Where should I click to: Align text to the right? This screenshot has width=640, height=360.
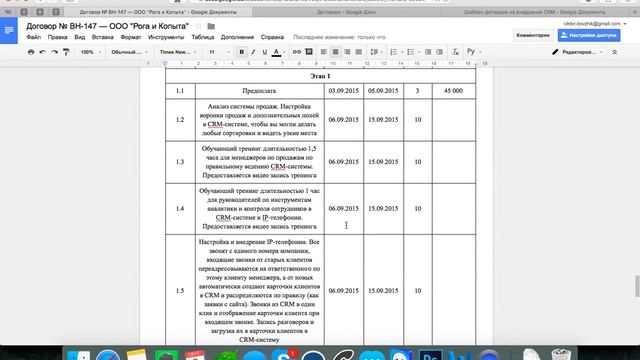click(x=347, y=52)
